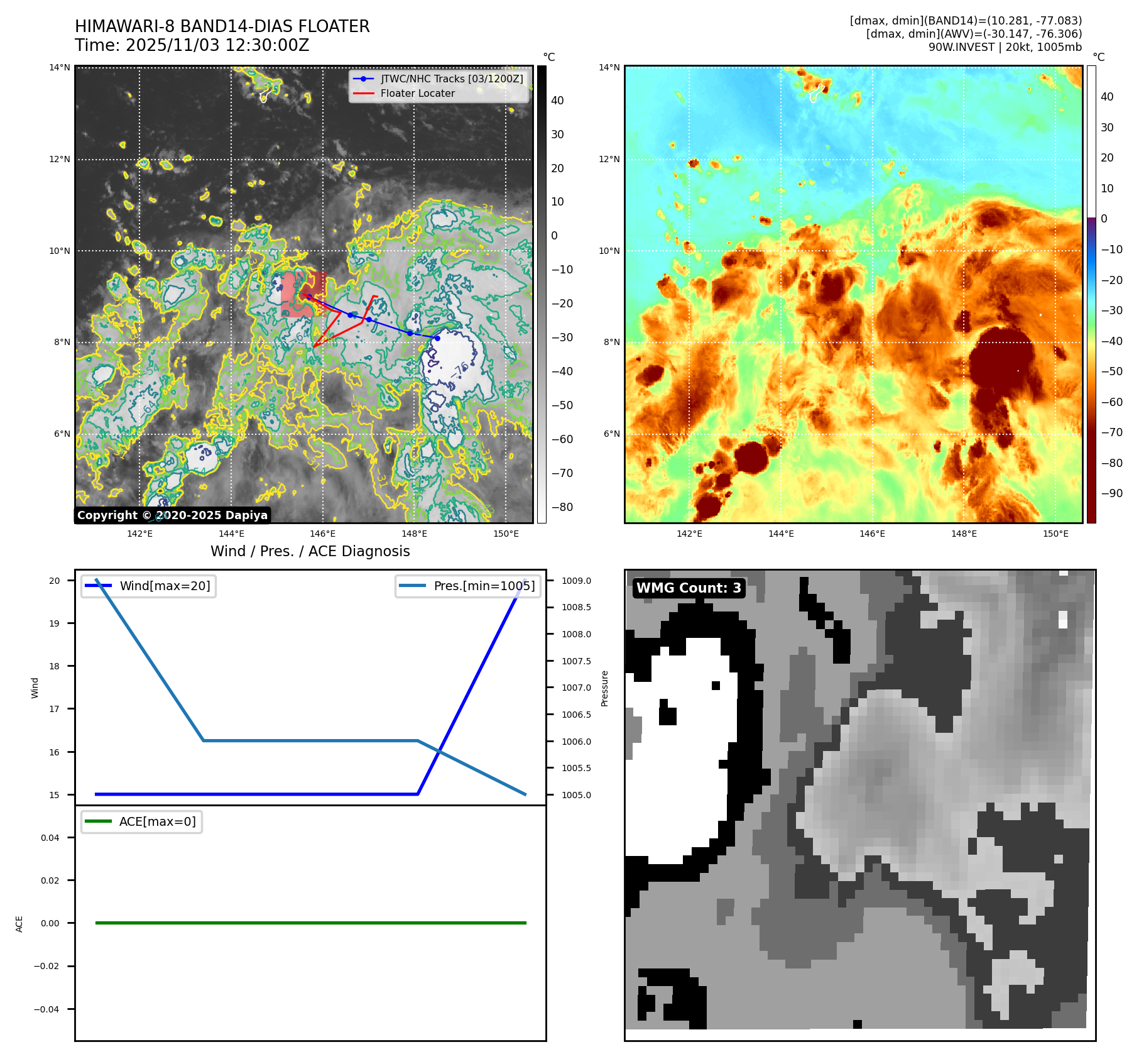Click the 90W.INVEST 20kt 1005mb text

click(1005, 47)
